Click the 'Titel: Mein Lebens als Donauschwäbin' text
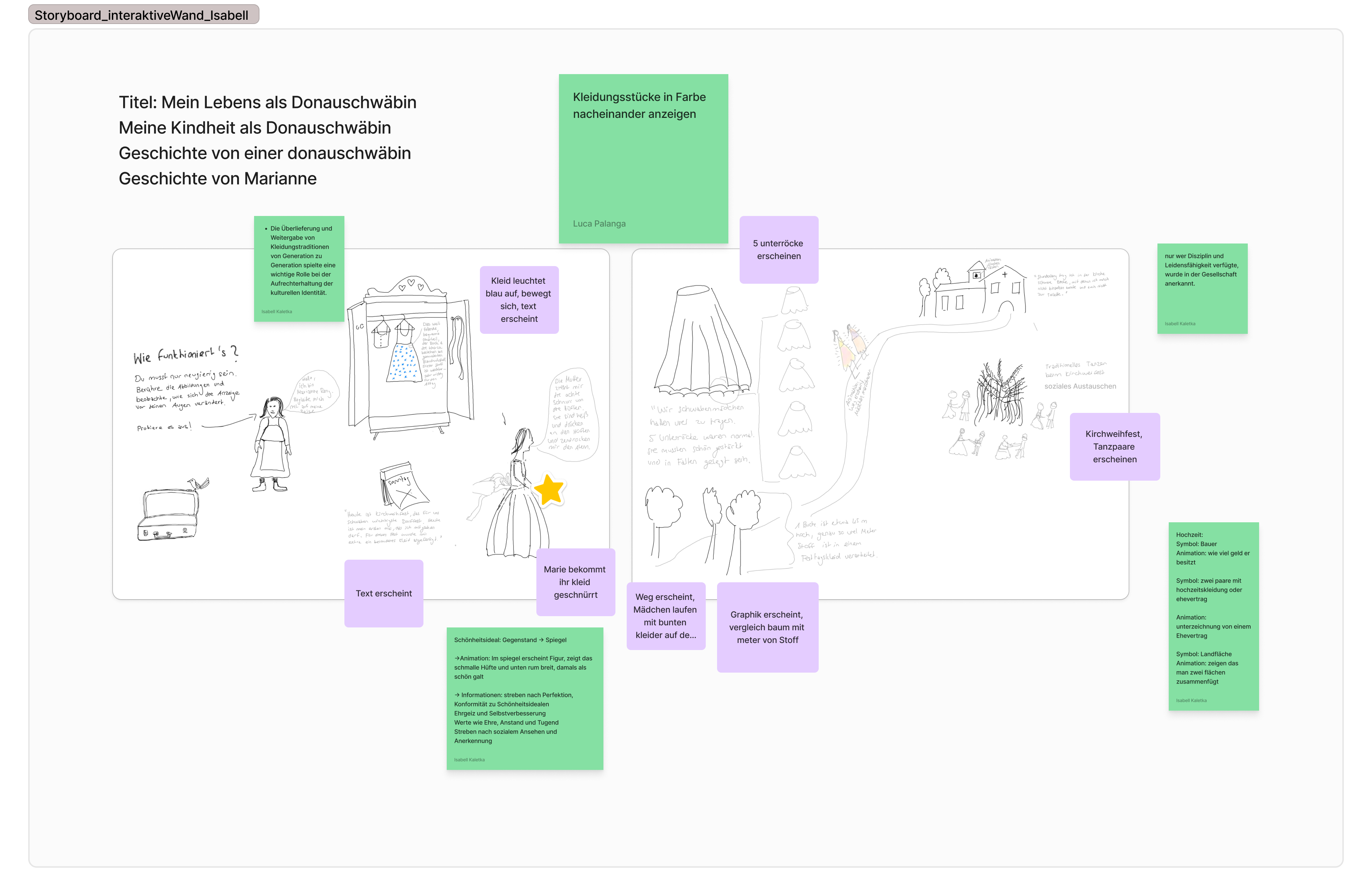 (267, 102)
